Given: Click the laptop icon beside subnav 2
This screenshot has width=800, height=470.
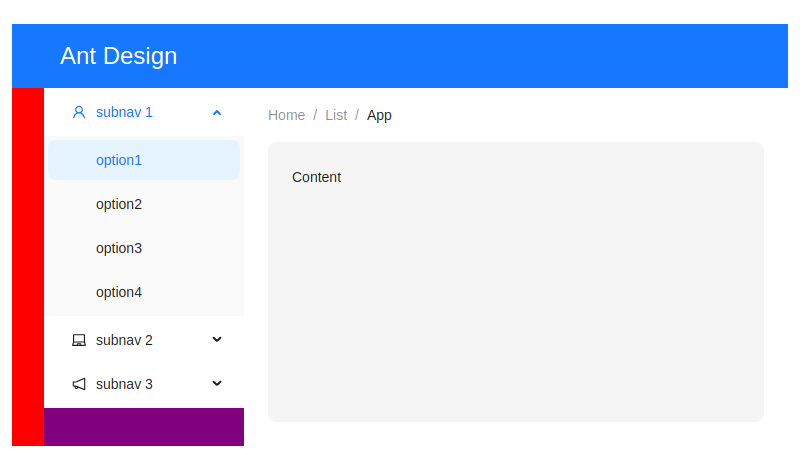Looking at the screenshot, I should point(79,340).
